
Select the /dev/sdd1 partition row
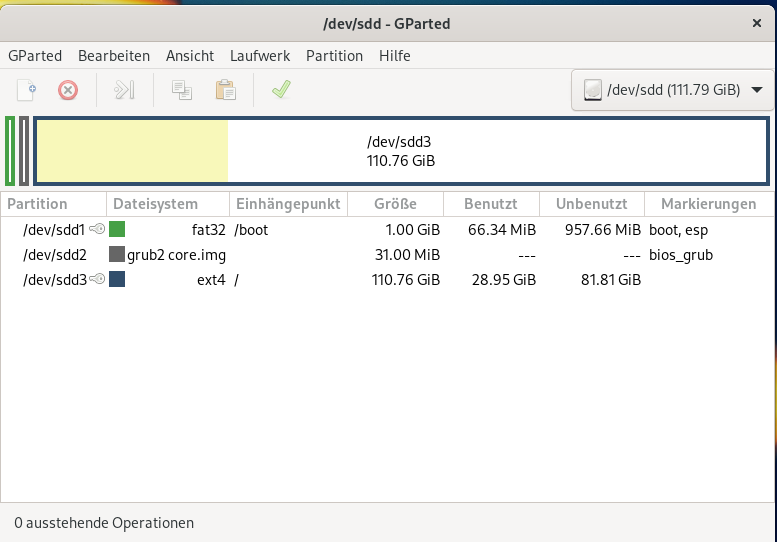click(x=387, y=229)
